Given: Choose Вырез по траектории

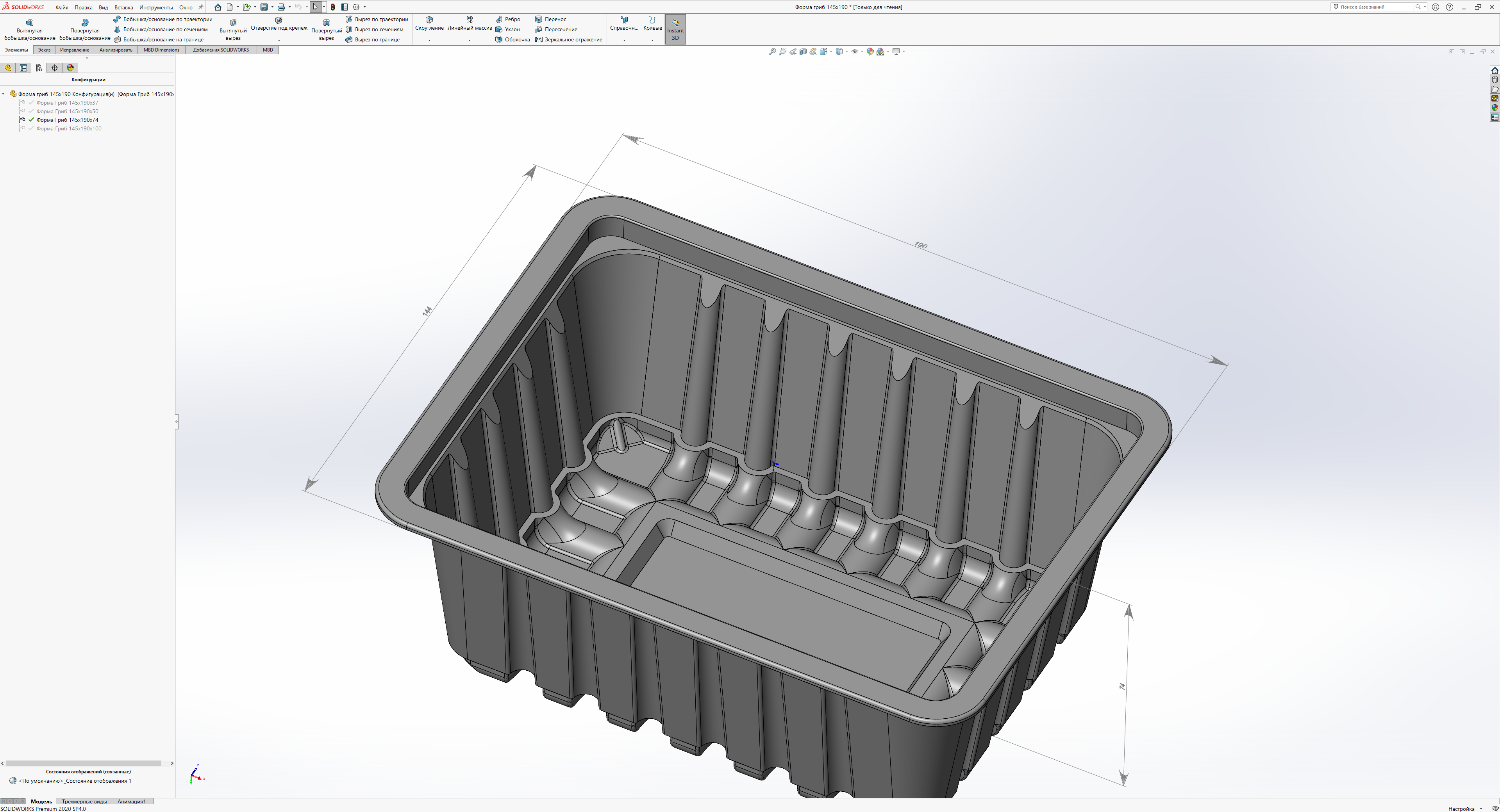Looking at the screenshot, I should (x=377, y=19).
